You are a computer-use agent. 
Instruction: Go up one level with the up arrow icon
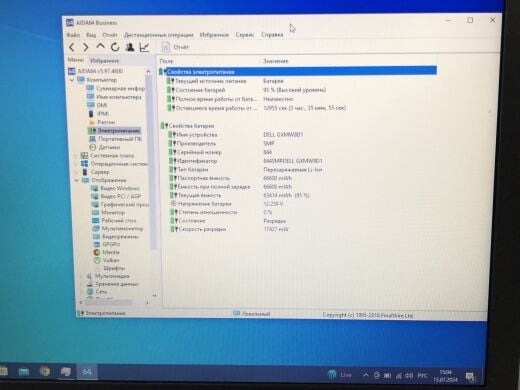coord(100,47)
